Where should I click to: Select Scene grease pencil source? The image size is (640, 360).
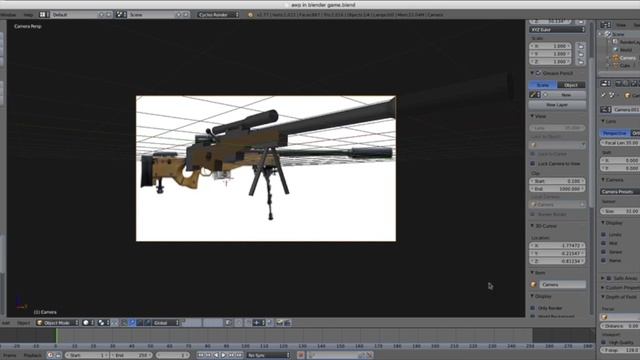pos(543,85)
